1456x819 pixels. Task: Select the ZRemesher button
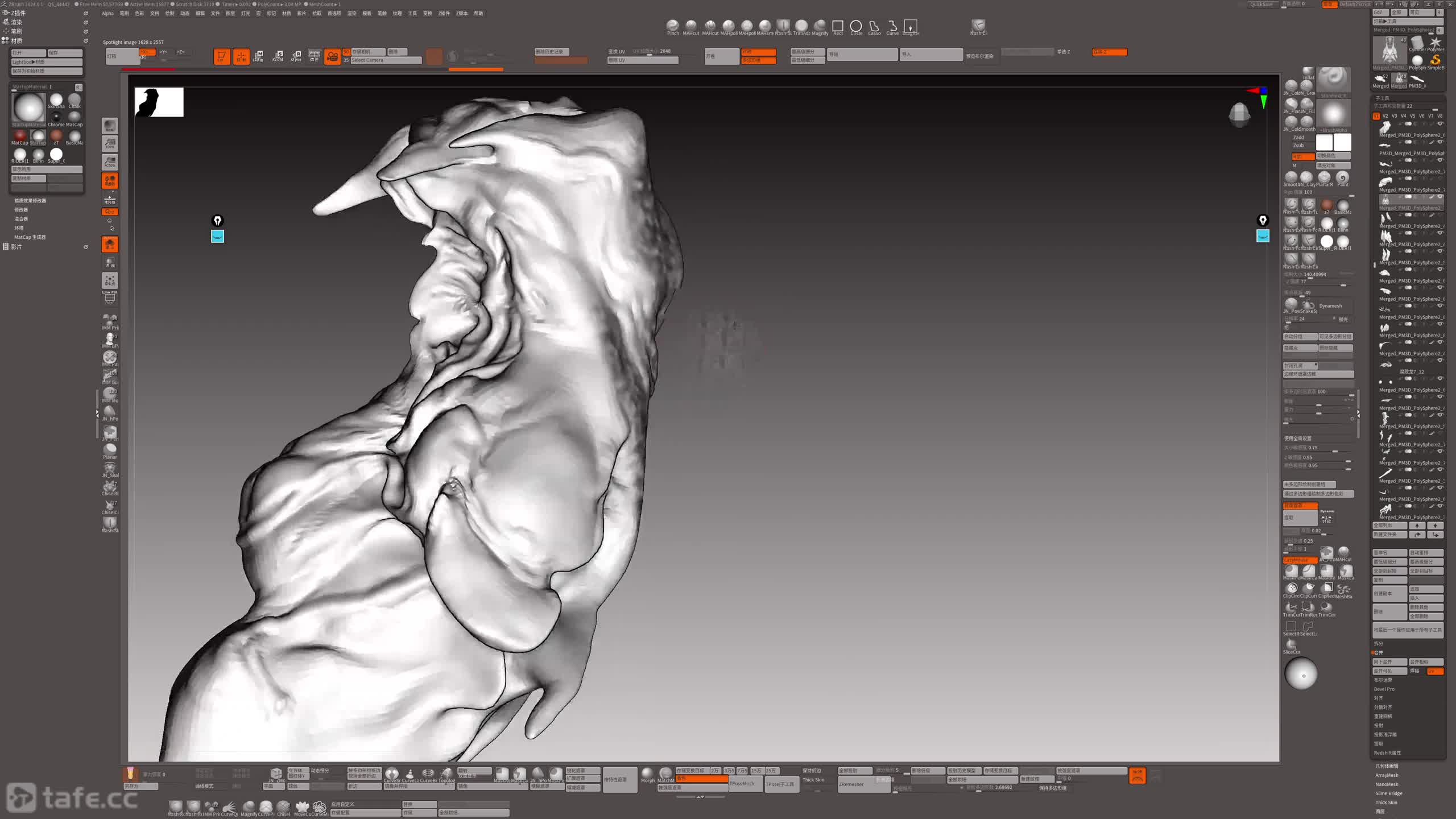(851, 784)
